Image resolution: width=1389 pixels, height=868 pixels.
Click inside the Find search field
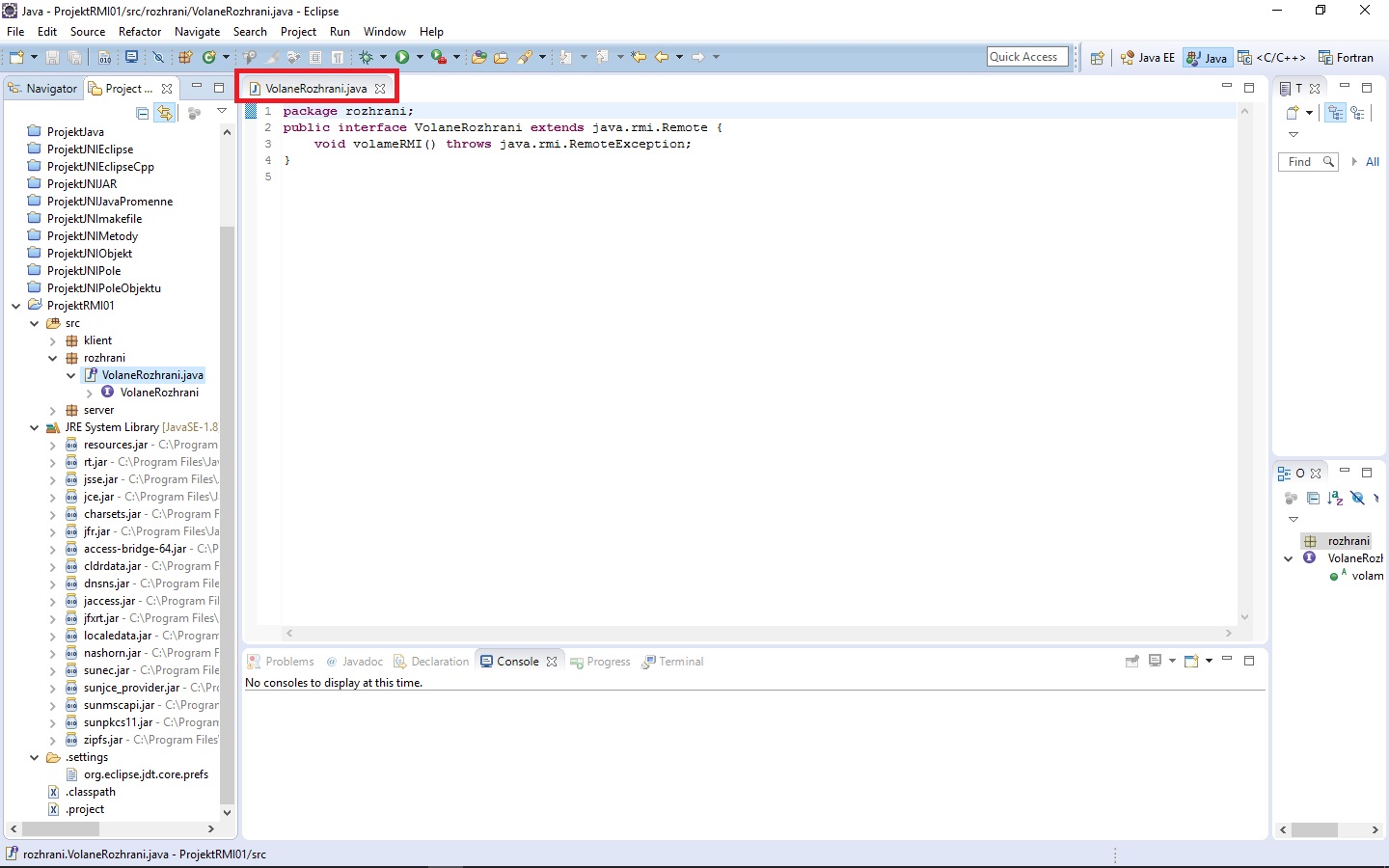coord(1302,161)
